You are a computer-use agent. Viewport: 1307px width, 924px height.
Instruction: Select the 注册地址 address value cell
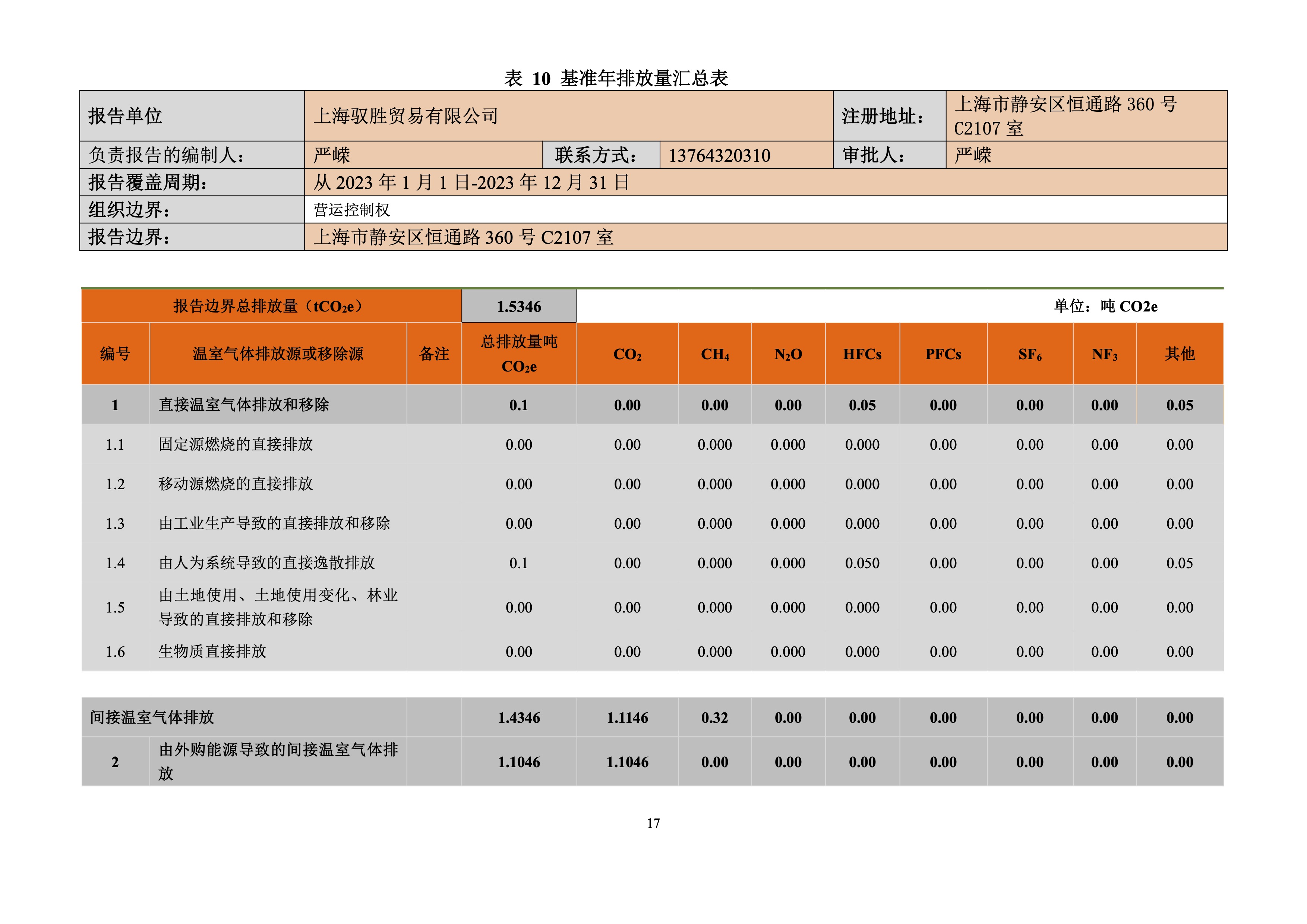pyautogui.click(x=1087, y=116)
